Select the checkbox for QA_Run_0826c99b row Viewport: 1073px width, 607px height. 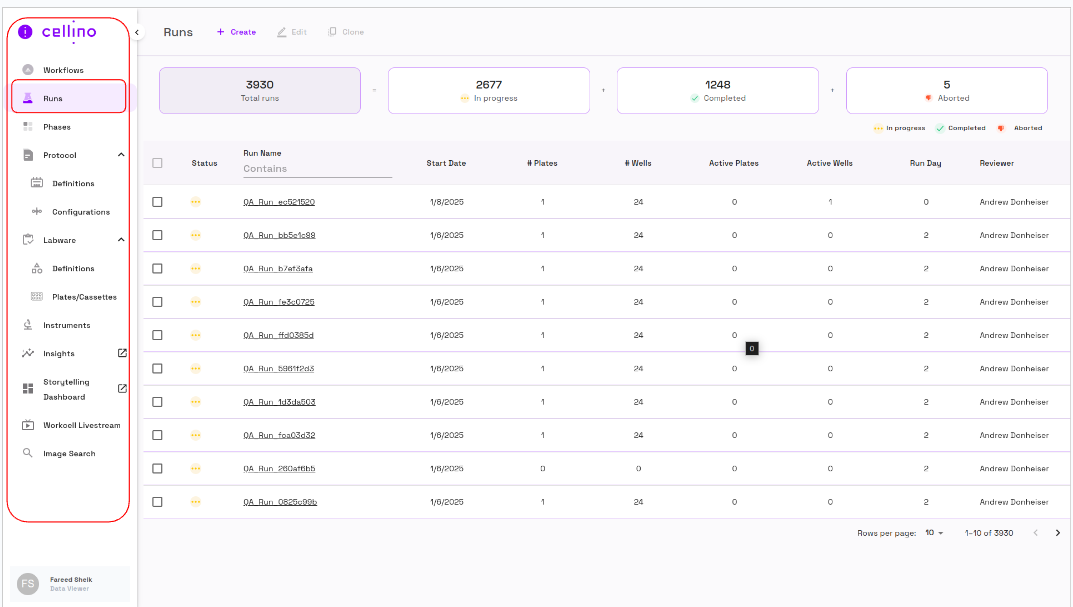click(x=157, y=502)
